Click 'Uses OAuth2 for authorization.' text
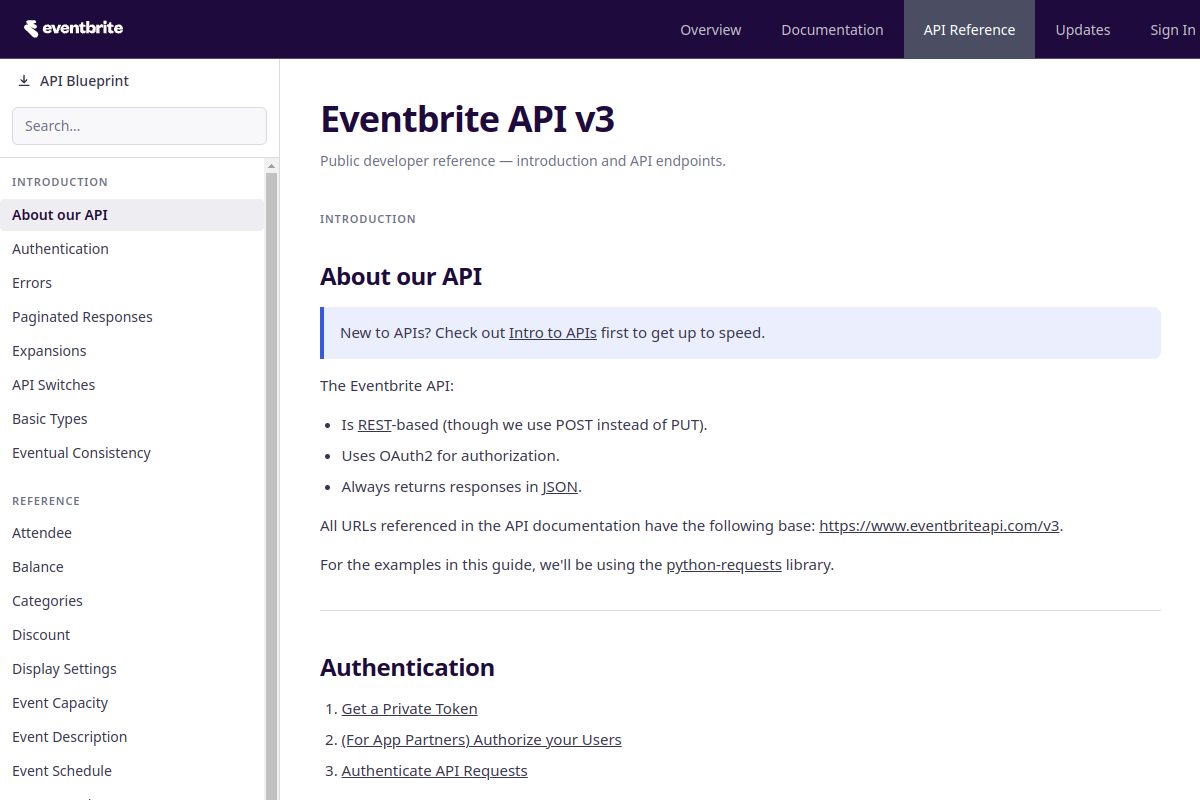This screenshot has height=800, width=1200. (451, 456)
